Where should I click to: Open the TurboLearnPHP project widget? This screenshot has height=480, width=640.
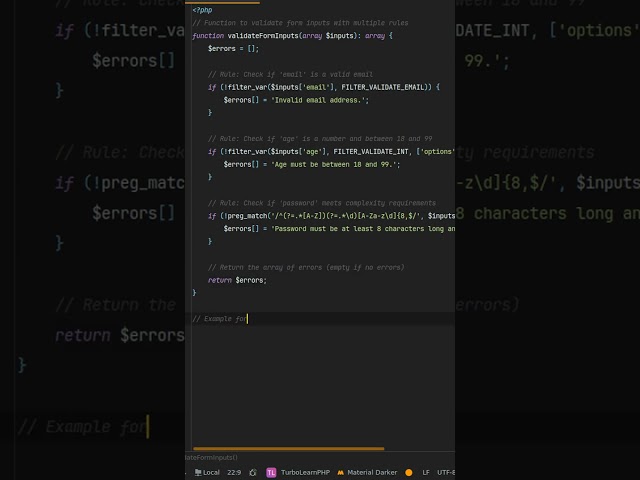298,472
